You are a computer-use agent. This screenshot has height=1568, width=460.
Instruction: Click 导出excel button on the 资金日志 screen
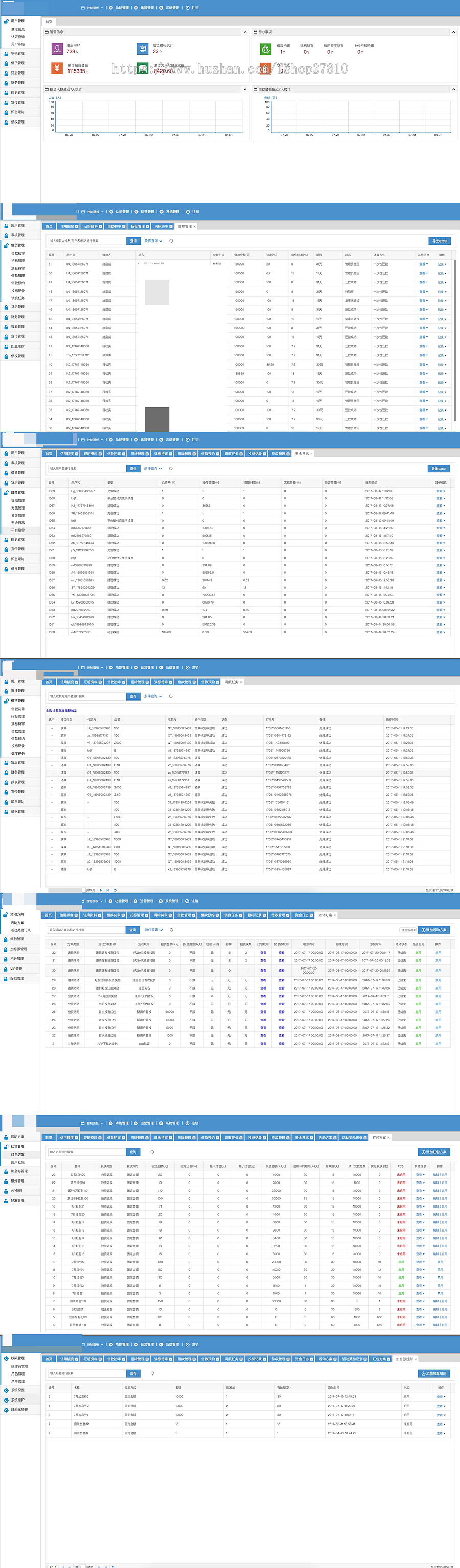pos(439,469)
